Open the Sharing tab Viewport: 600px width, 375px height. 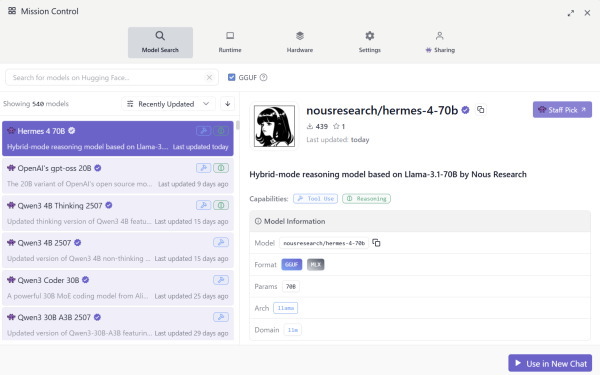(x=440, y=42)
